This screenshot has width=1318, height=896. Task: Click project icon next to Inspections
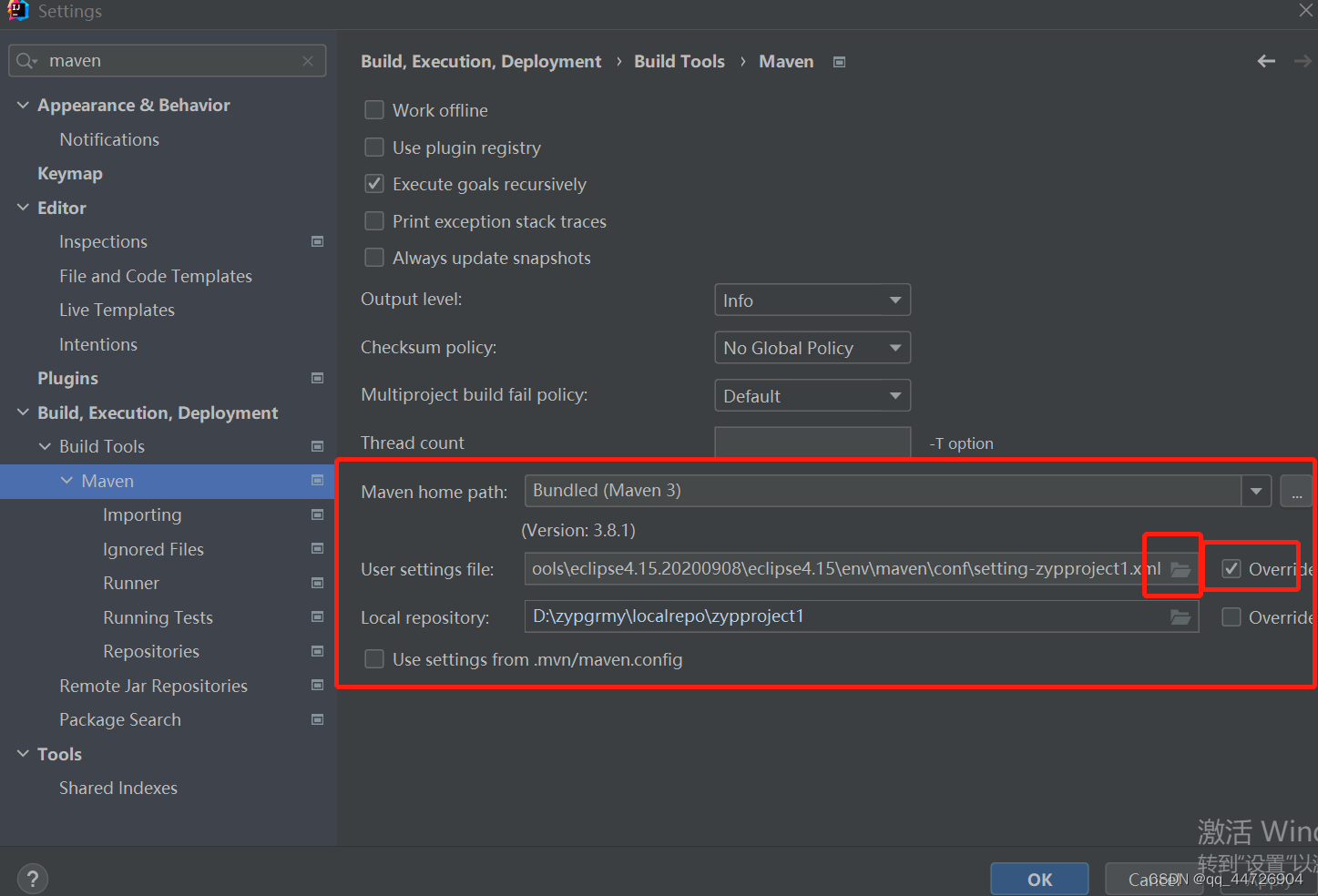pyautogui.click(x=318, y=241)
